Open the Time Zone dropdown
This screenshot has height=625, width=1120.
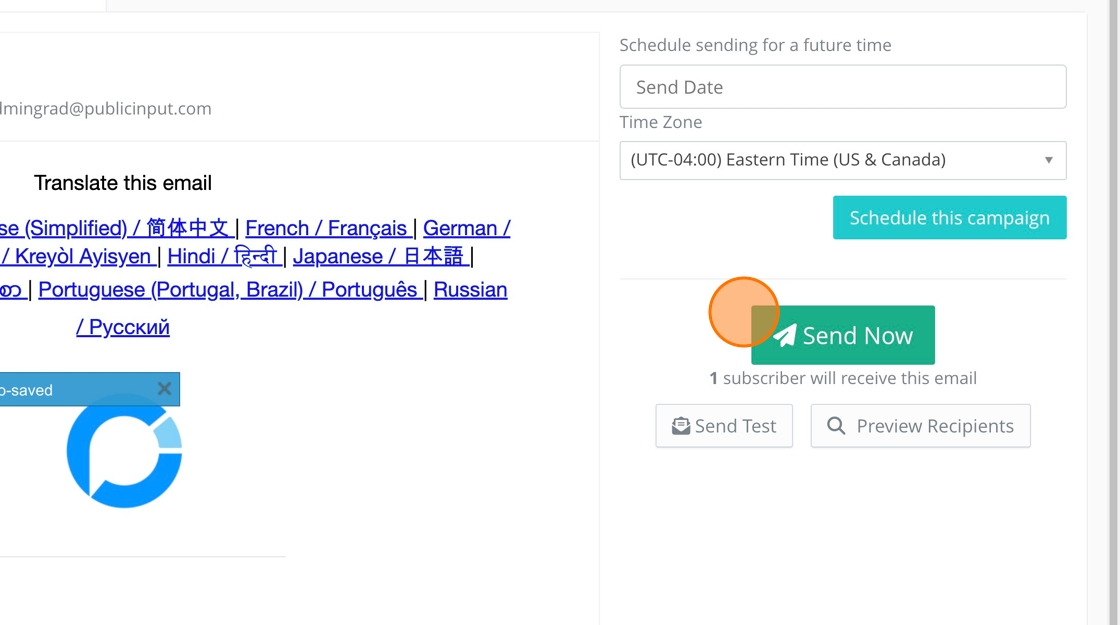pos(842,160)
